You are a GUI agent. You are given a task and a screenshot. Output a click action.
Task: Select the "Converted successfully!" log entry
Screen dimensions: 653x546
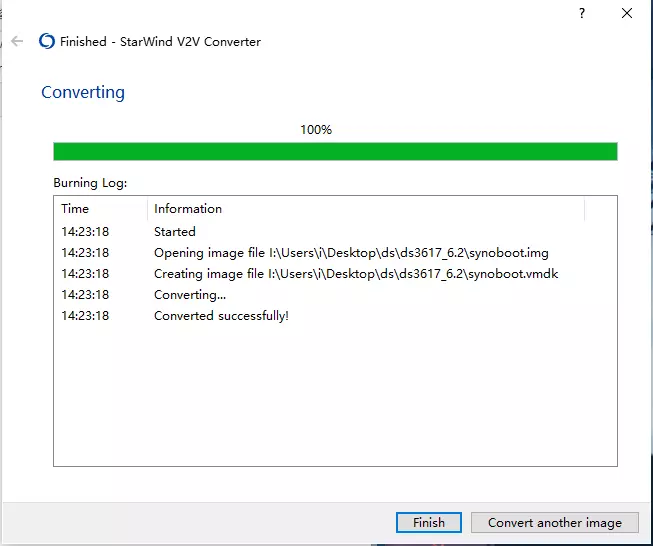tap(221, 316)
